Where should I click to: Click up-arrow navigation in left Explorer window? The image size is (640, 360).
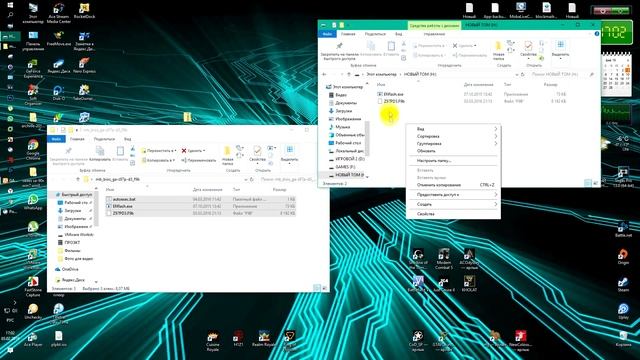point(78,179)
